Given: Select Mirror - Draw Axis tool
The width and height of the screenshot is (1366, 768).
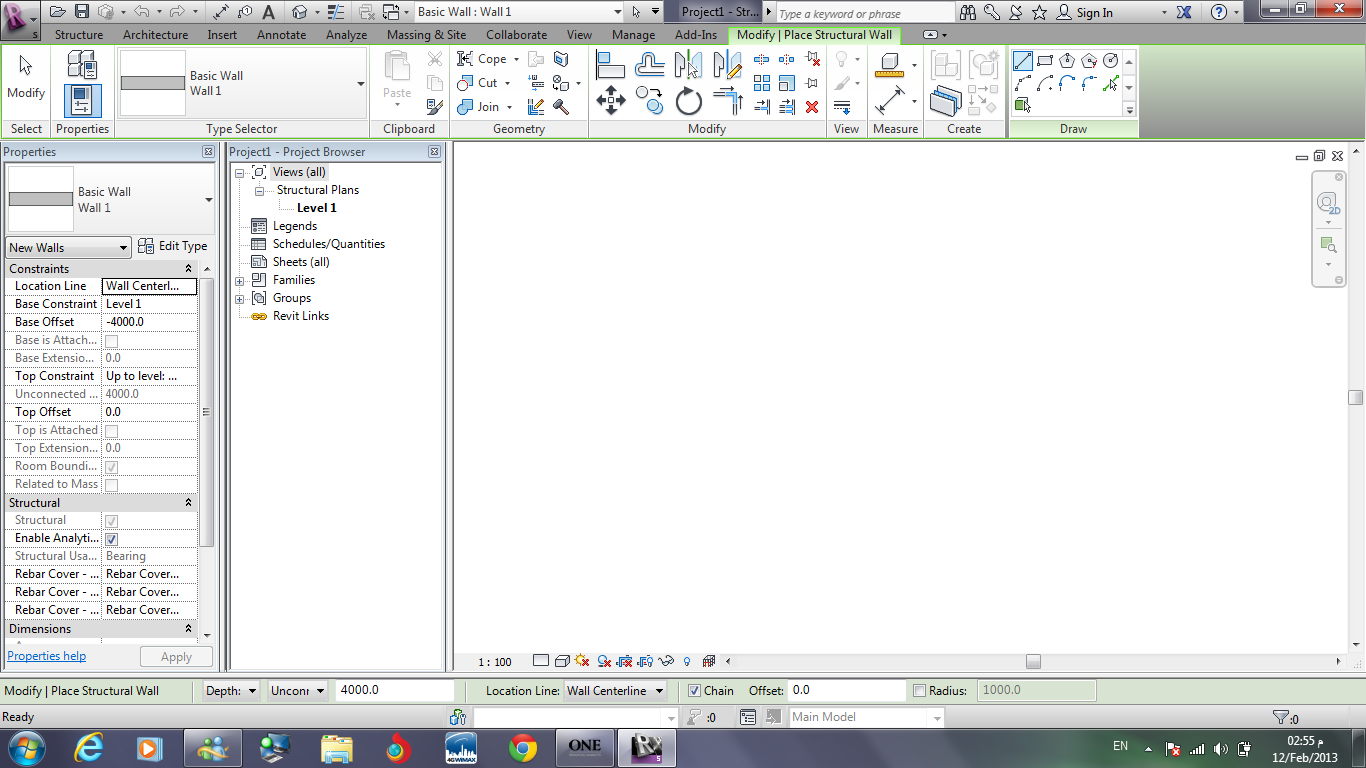Looking at the screenshot, I should pos(727,66).
